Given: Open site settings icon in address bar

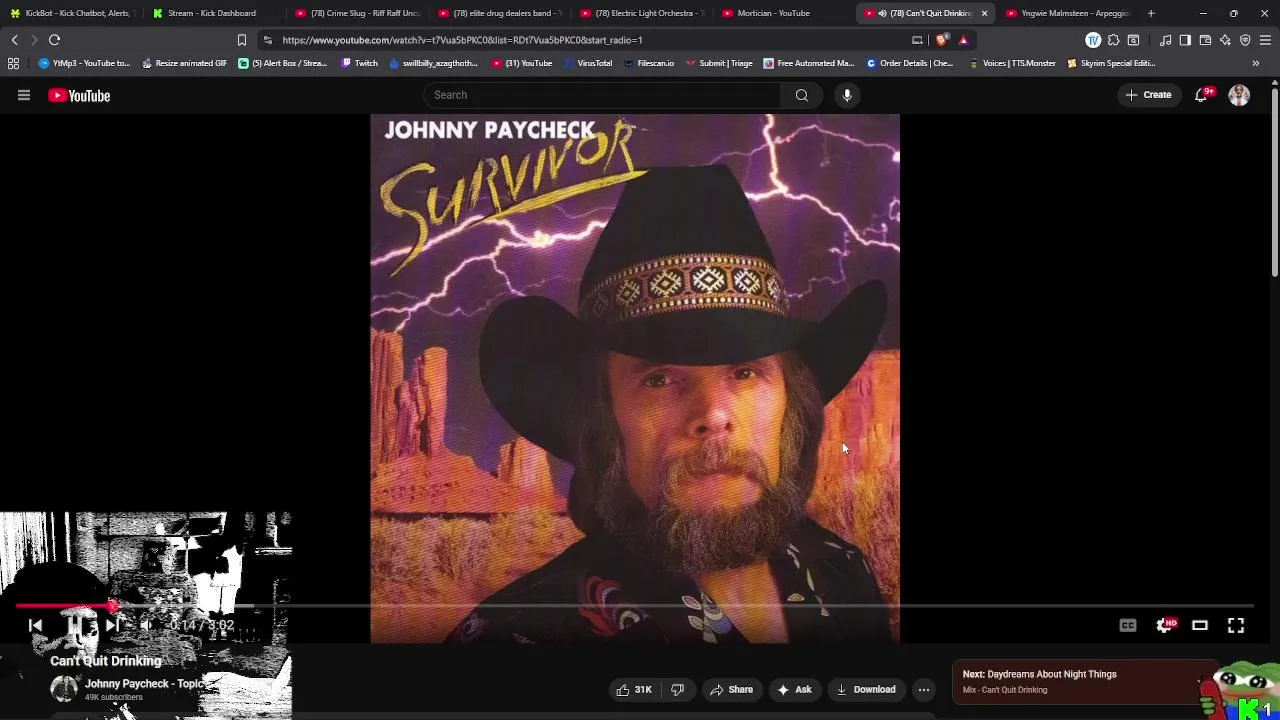Looking at the screenshot, I should [x=267, y=40].
